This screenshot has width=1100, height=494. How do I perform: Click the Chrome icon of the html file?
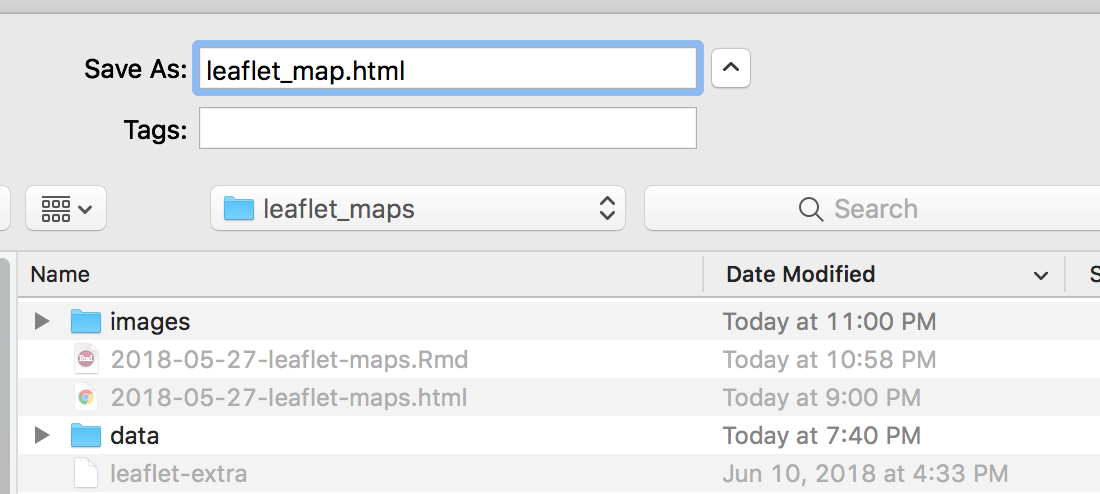tap(86, 397)
